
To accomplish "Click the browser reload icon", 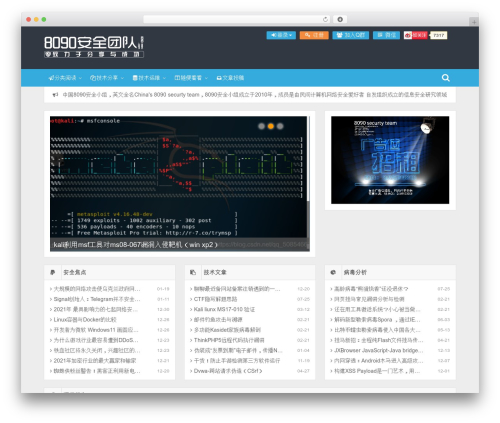I will pos(325,20).
